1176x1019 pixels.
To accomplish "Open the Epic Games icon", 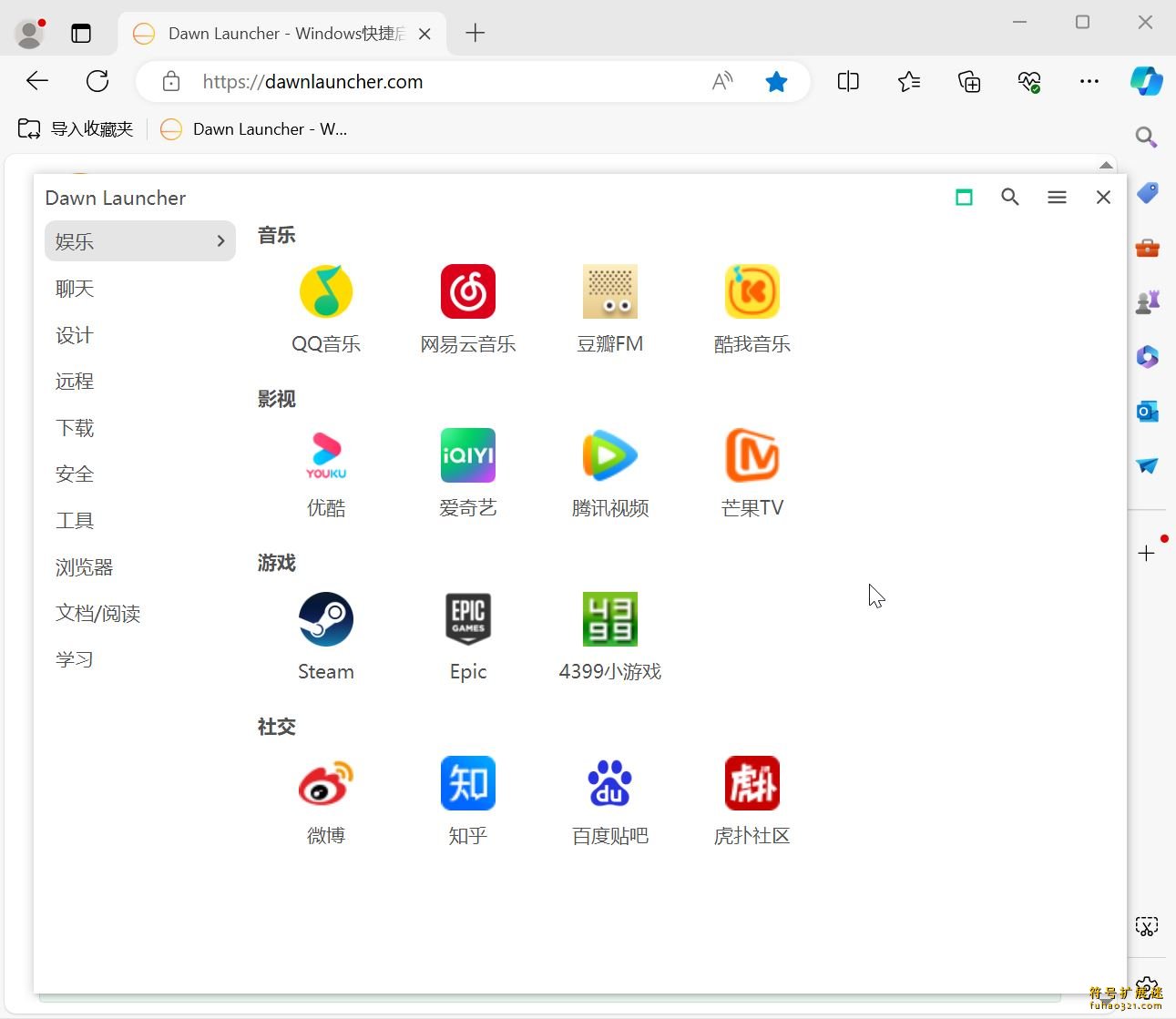I will (x=468, y=620).
